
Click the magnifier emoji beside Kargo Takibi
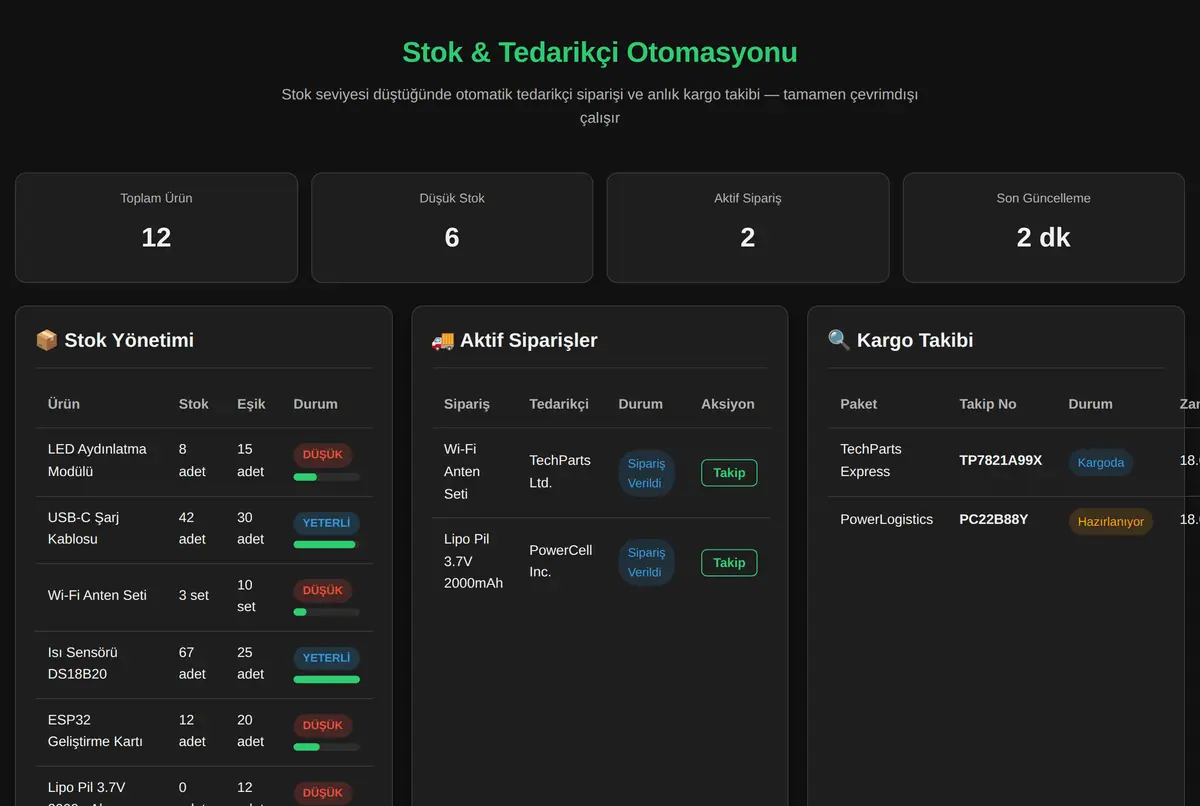click(839, 340)
